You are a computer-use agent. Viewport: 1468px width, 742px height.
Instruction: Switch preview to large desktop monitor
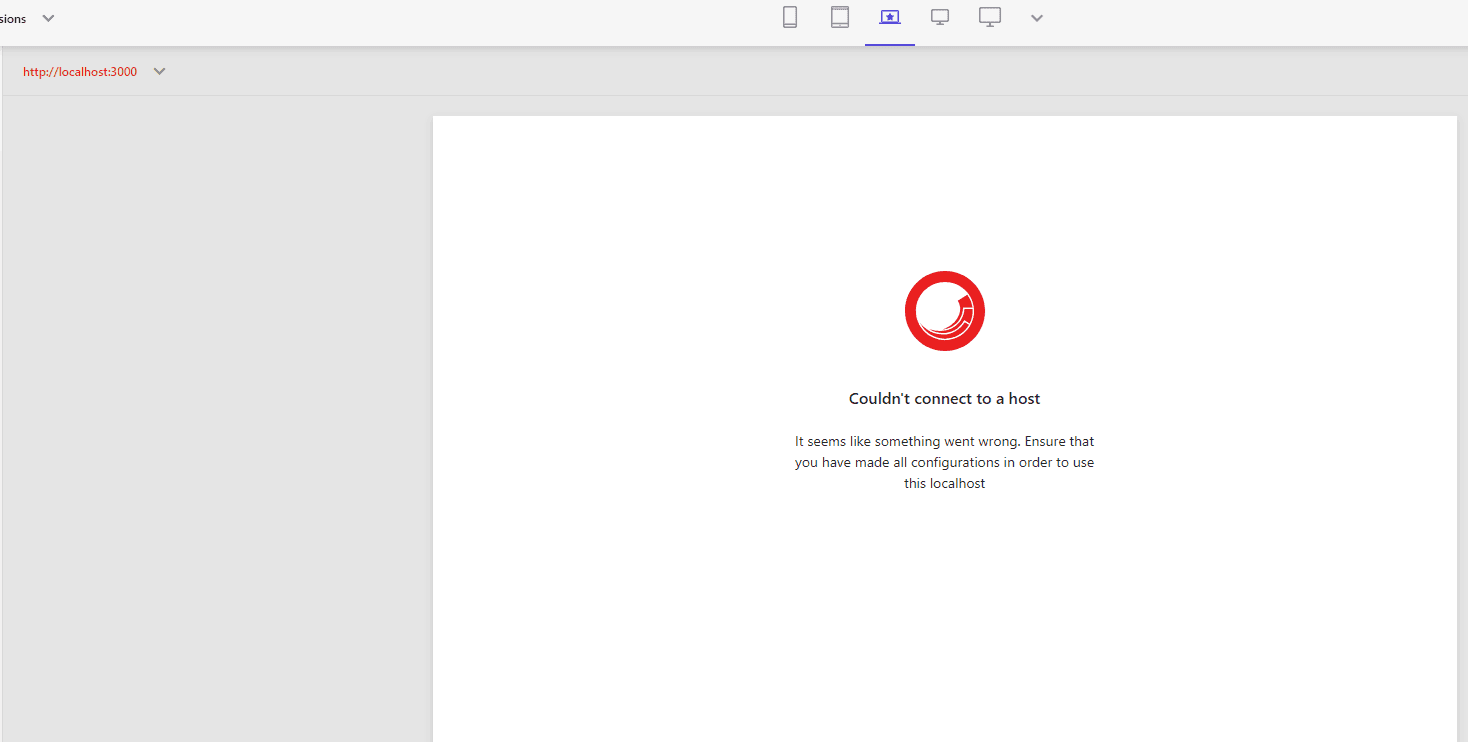[990, 17]
